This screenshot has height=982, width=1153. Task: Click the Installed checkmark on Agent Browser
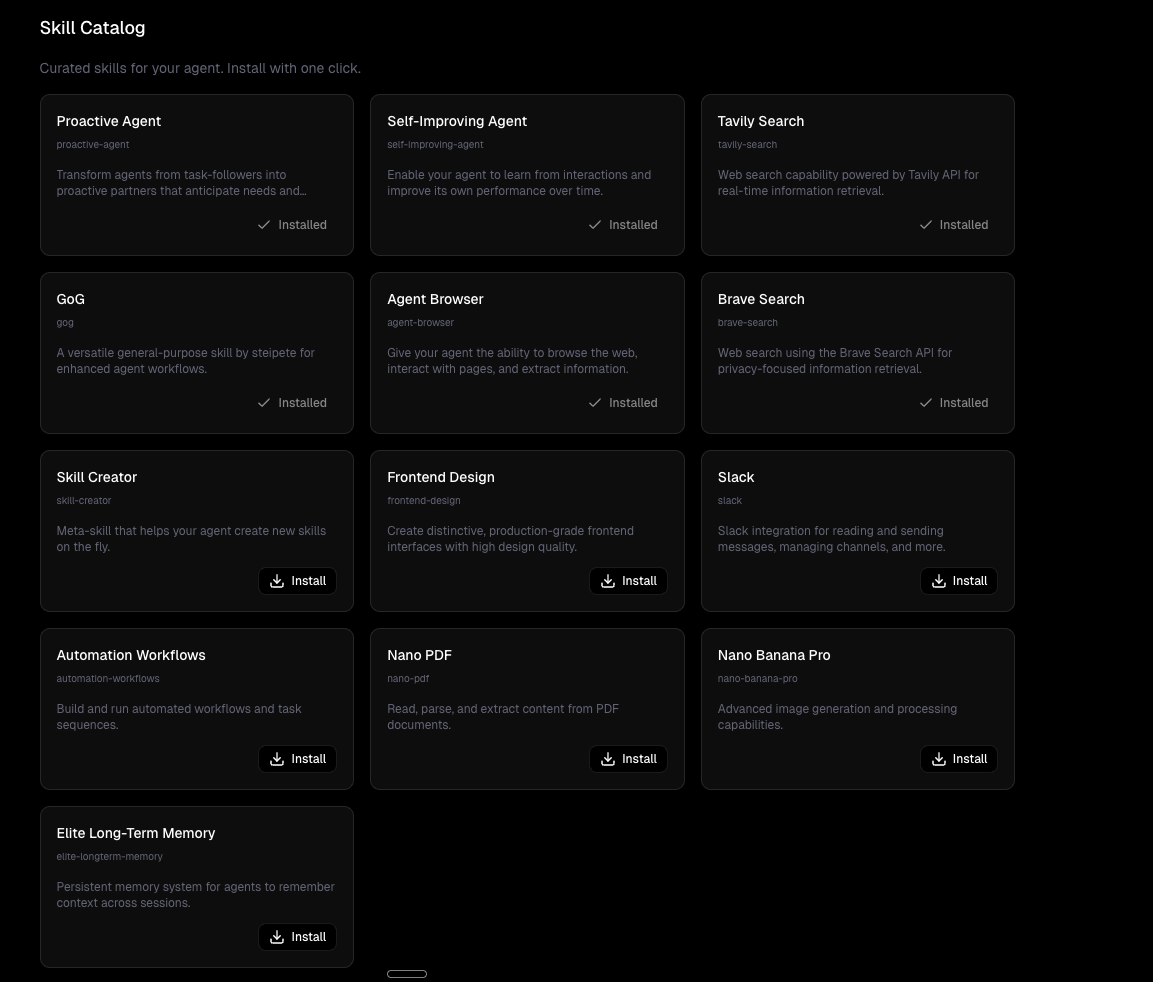click(x=595, y=403)
